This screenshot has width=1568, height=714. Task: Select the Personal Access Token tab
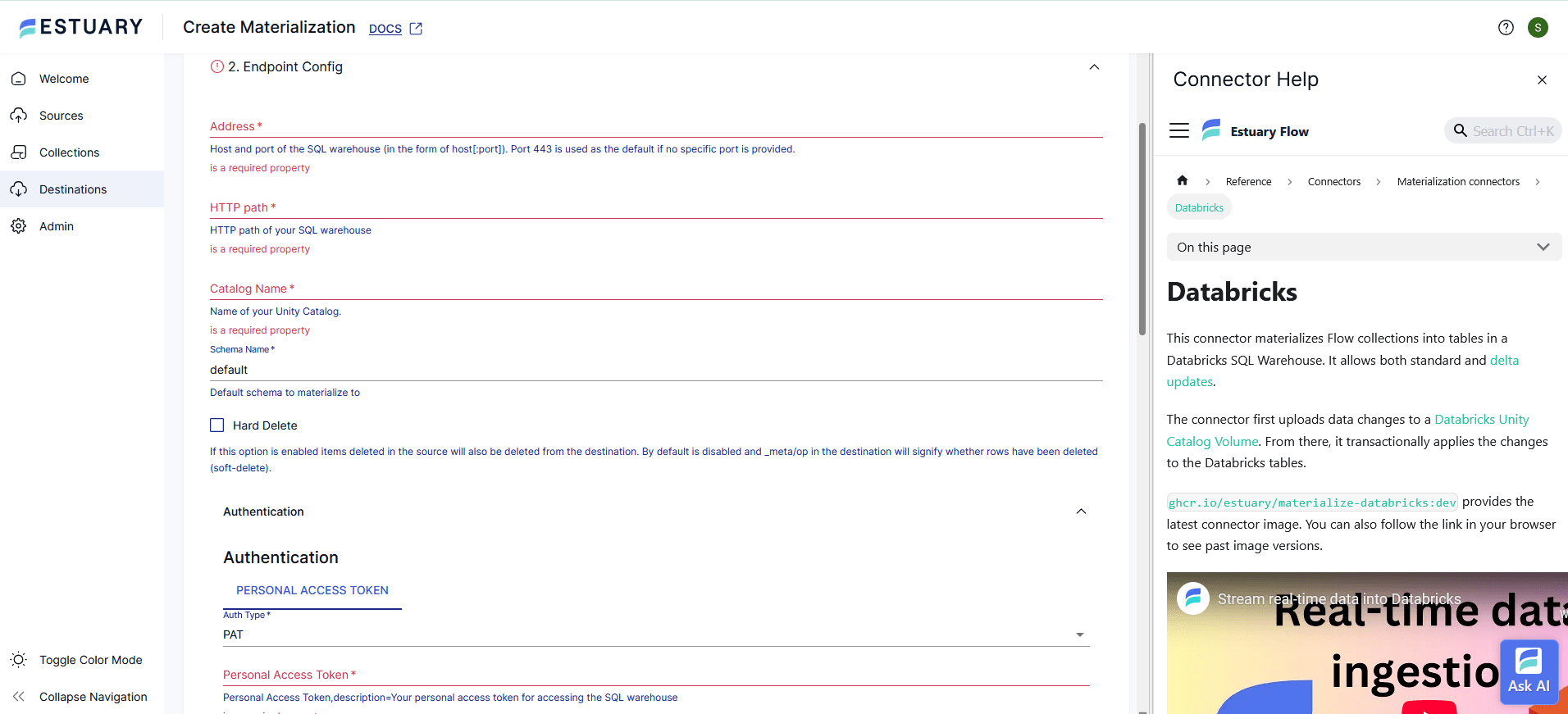pos(312,590)
